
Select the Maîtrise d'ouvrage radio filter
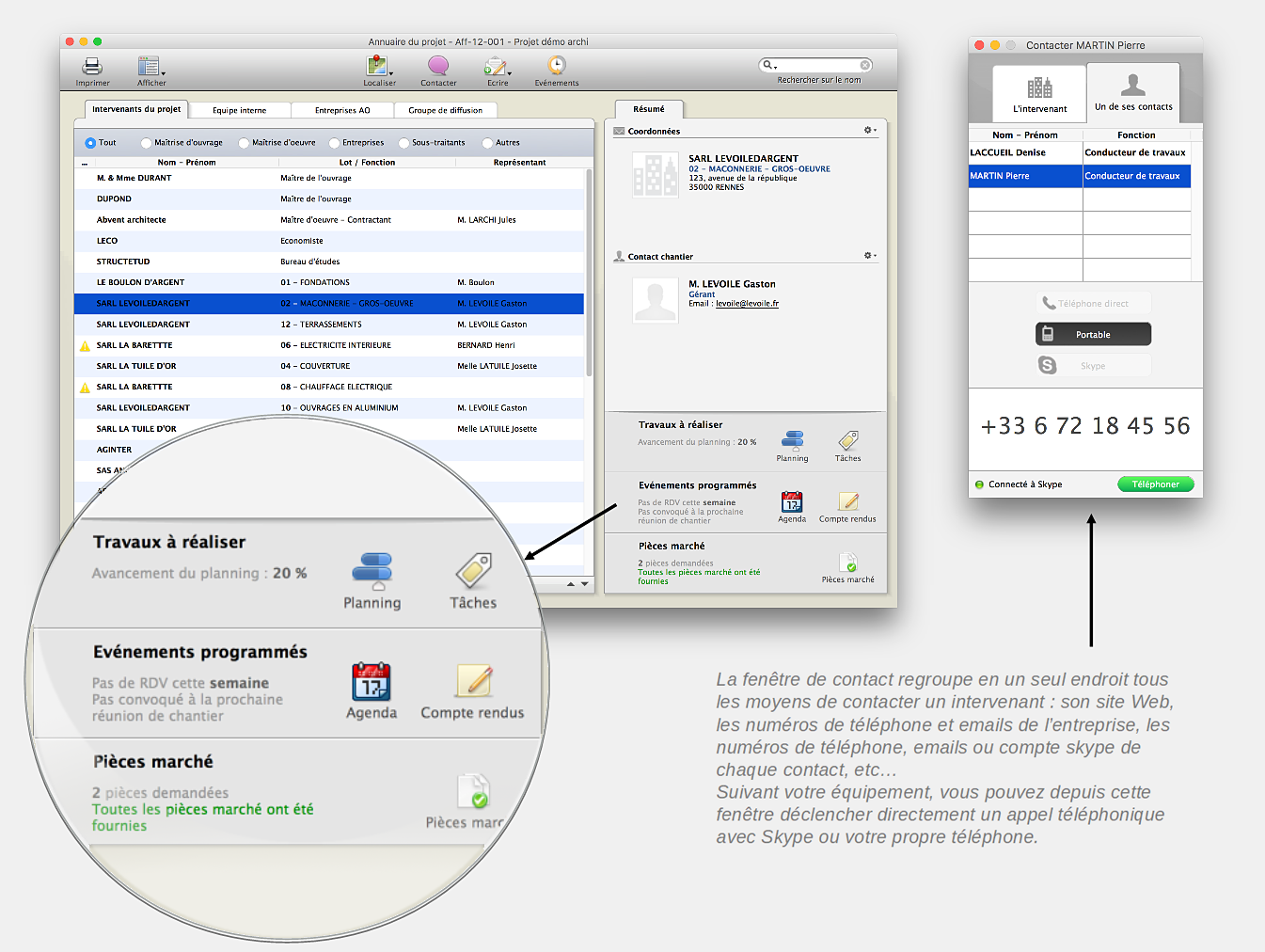pos(146,143)
